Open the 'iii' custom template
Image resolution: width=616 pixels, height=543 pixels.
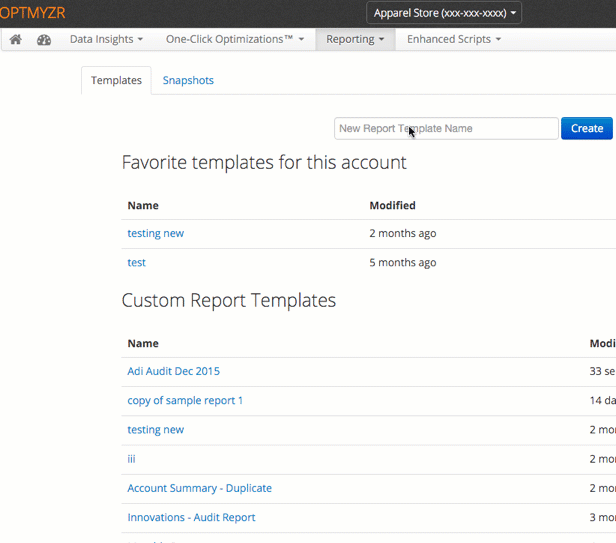click(131, 459)
